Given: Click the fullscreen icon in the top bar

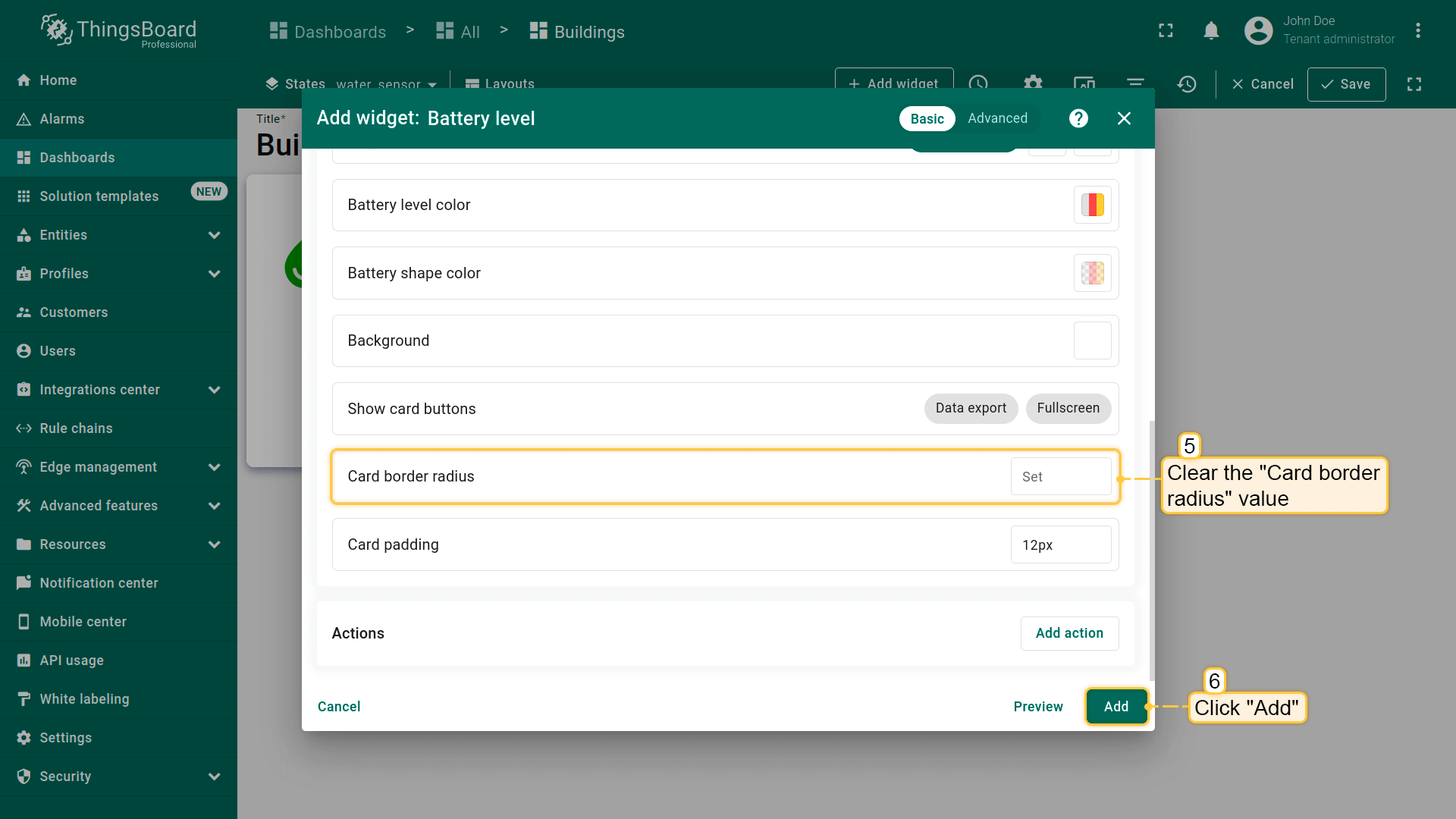Looking at the screenshot, I should [x=1166, y=31].
